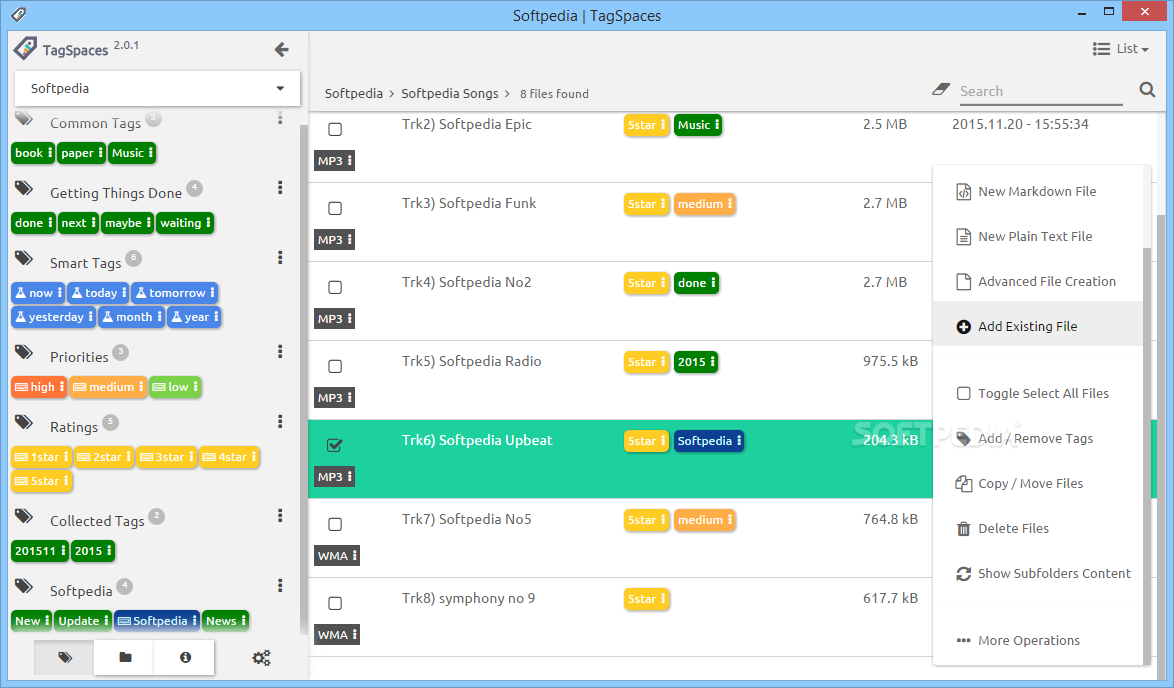Click the 201511 collected tag
The height and width of the screenshot is (688, 1174).
[40, 551]
